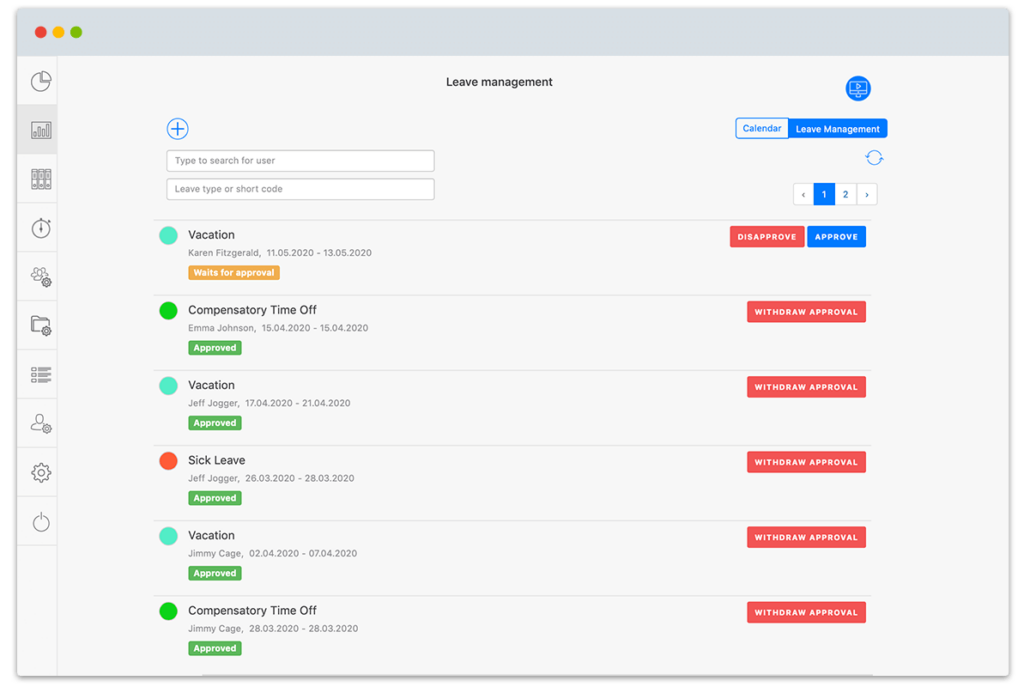Screen dimensions: 1030x687
Task: Withdraw approval for Jeff Jogger's sick leave
Action: click(x=806, y=461)
